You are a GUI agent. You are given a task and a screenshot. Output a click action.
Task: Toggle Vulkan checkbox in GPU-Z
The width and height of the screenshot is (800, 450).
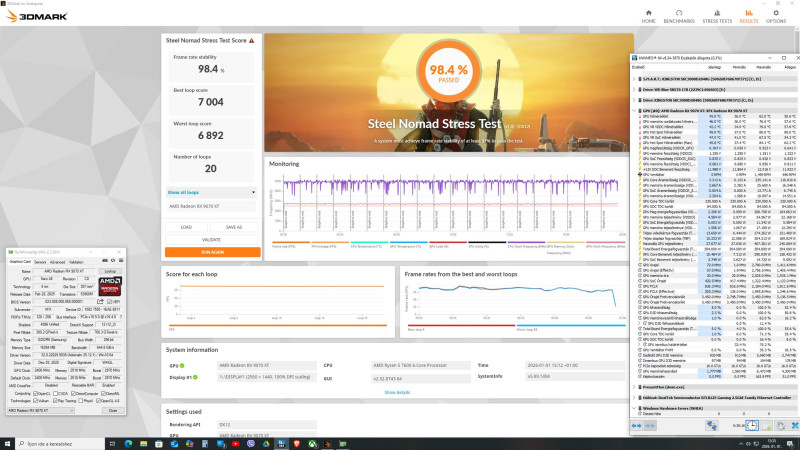[x=35, y=401]
